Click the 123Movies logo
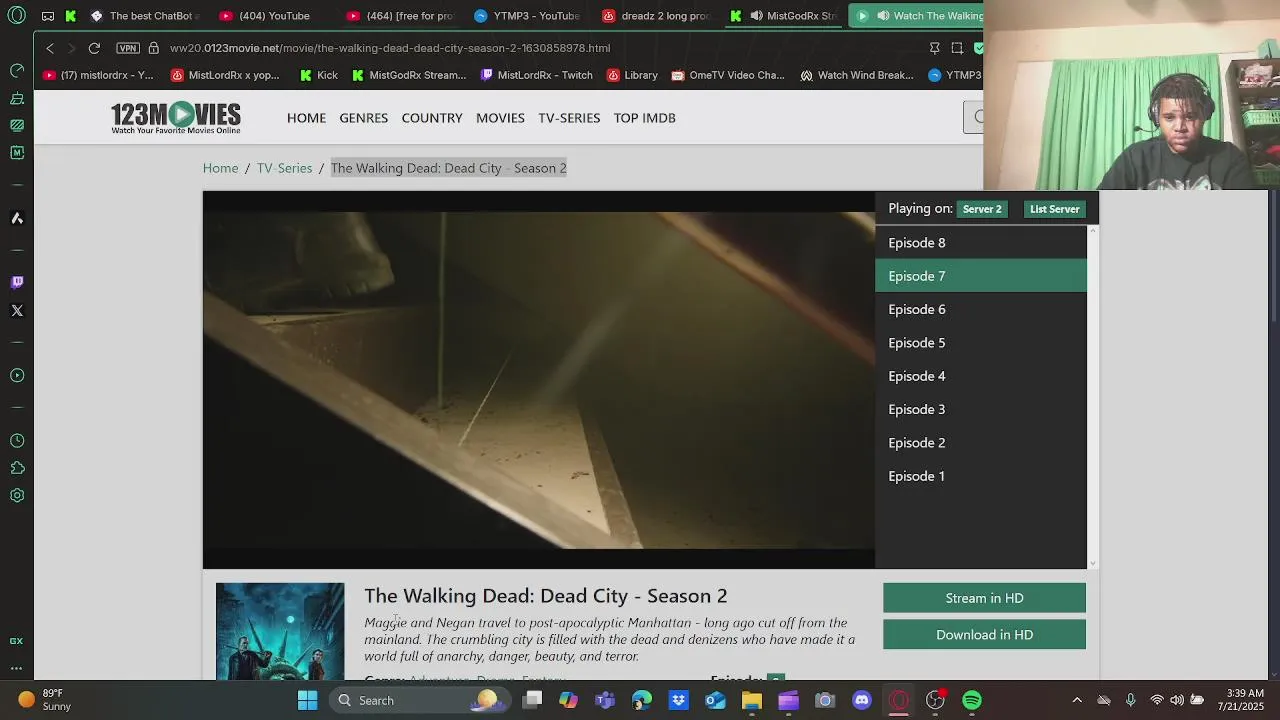 click(x=176, y=118)
